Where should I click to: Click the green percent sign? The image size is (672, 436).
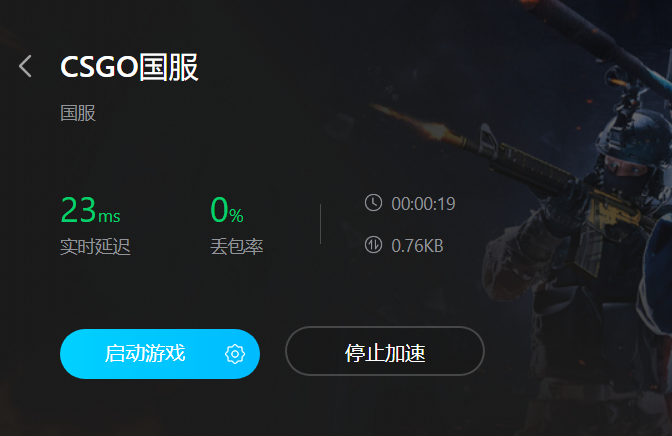pos(236,215)
